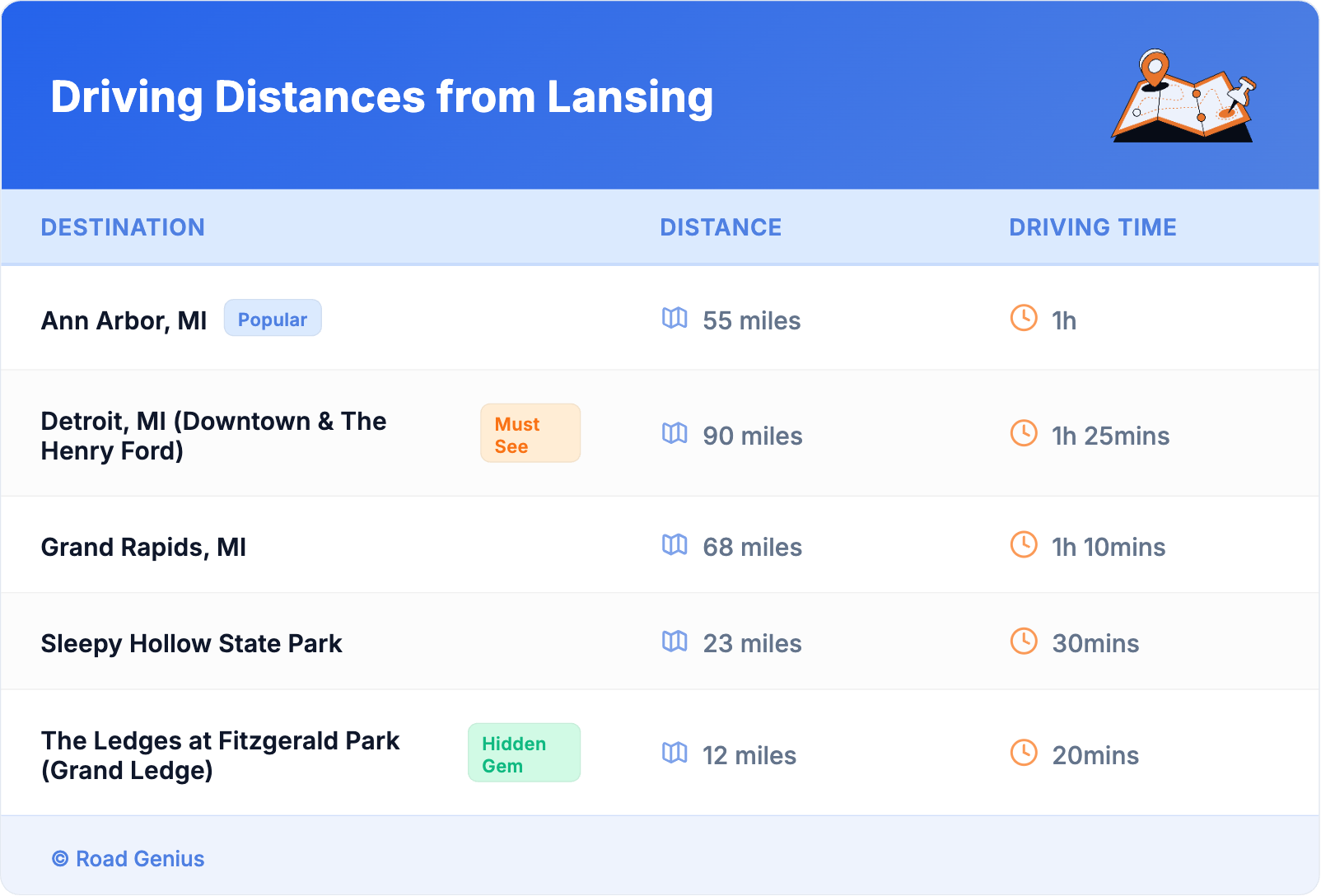Image resolution: width=1321 pixels, height=896 pixels.
Task: Click the map icon beside 90 miles
Action: 675,434
